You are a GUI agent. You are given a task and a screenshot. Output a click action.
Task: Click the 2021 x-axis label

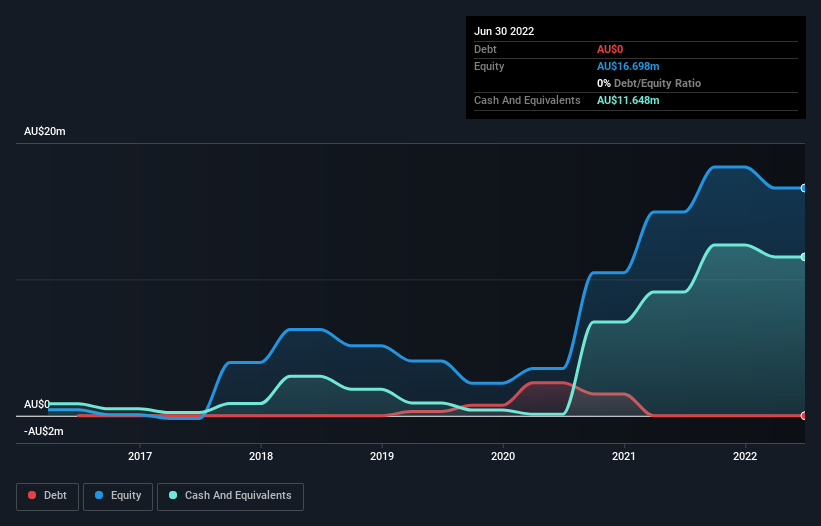tap(624, 456)
